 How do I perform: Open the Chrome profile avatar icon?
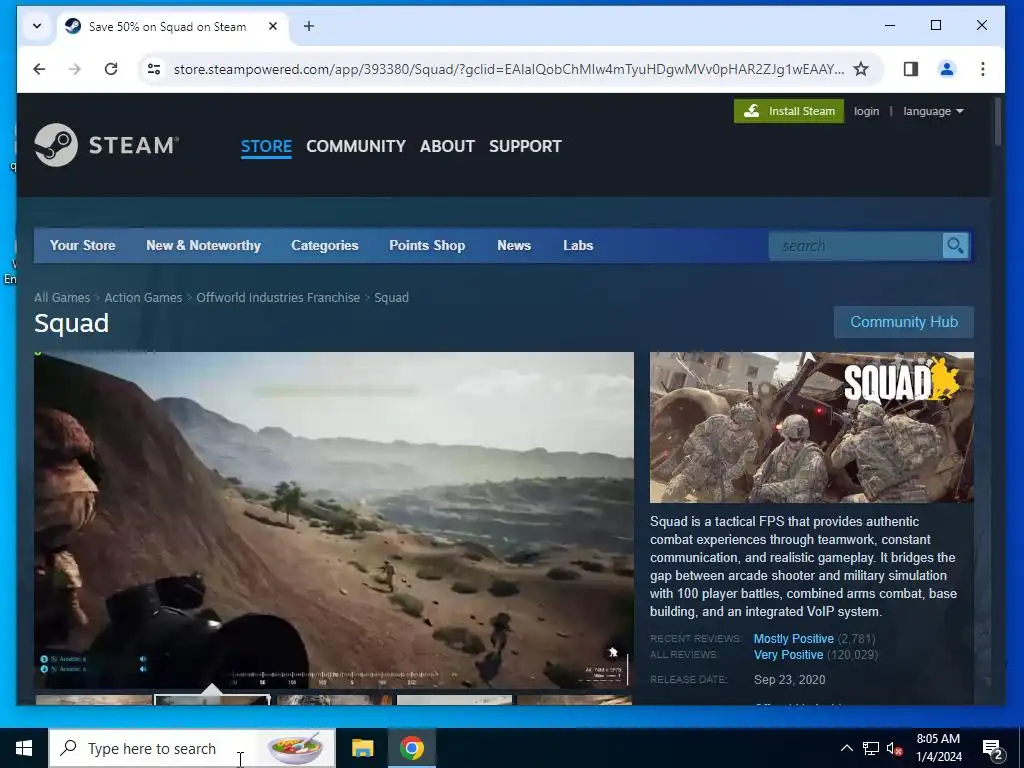point(946,69)
